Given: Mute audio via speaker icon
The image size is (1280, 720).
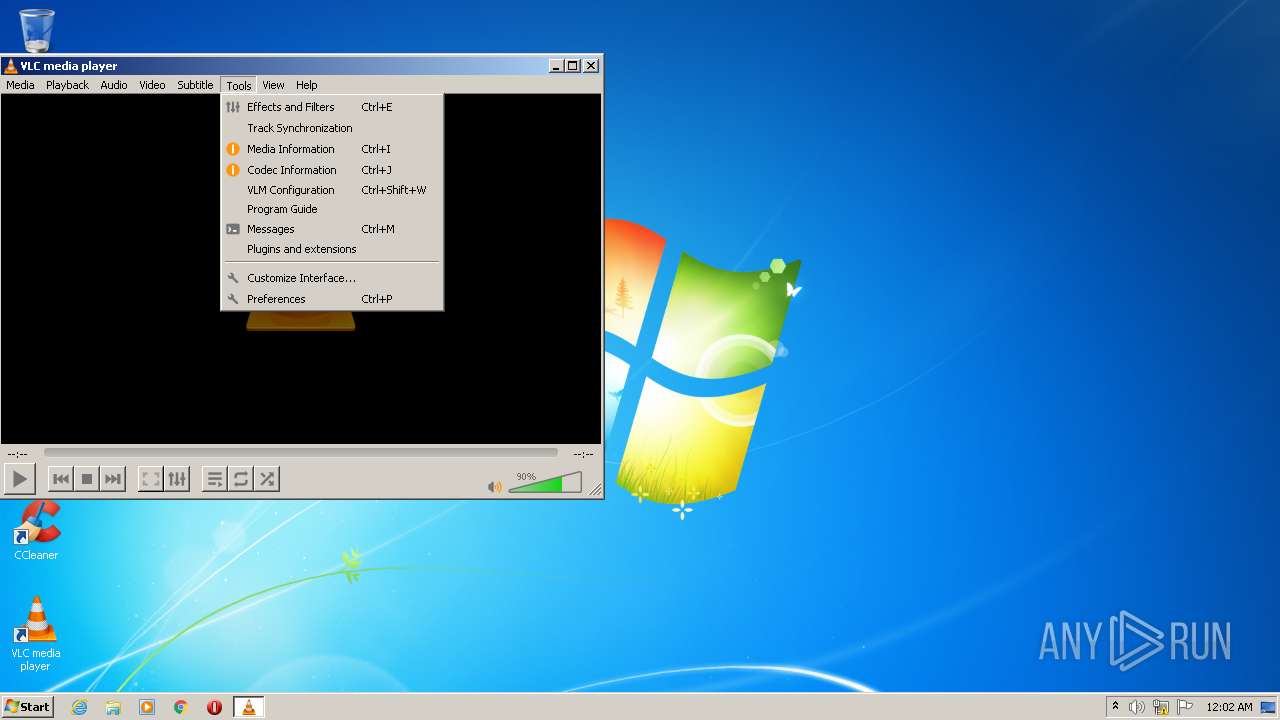Looking at the screenshot, I should (x=494, y=486).
